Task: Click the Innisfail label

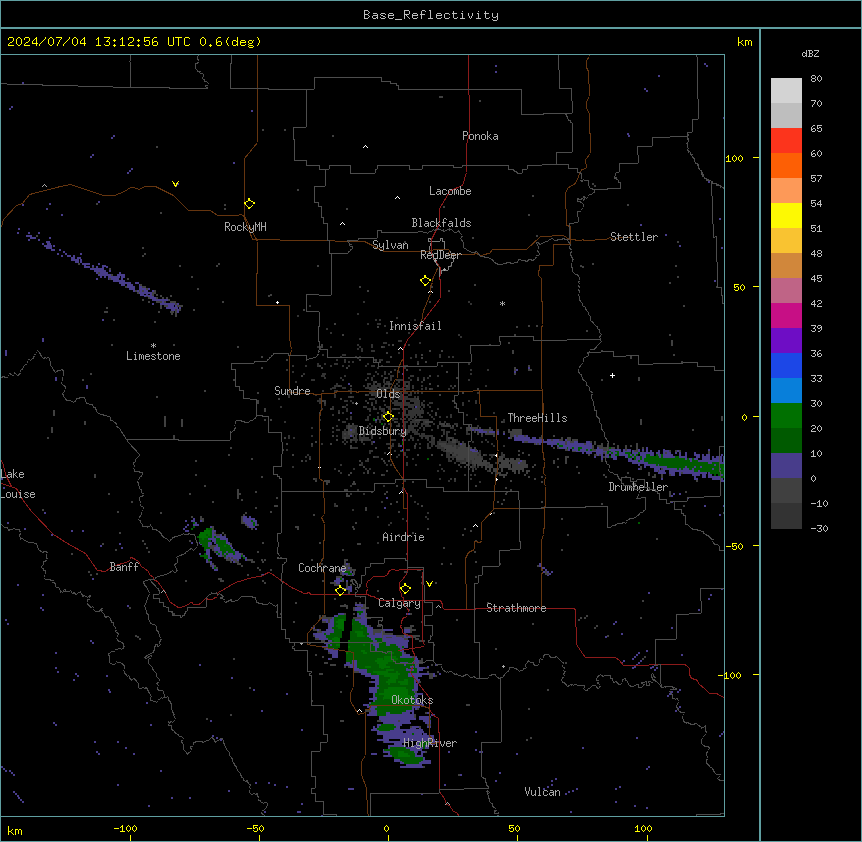Action: tap(415, 326)
